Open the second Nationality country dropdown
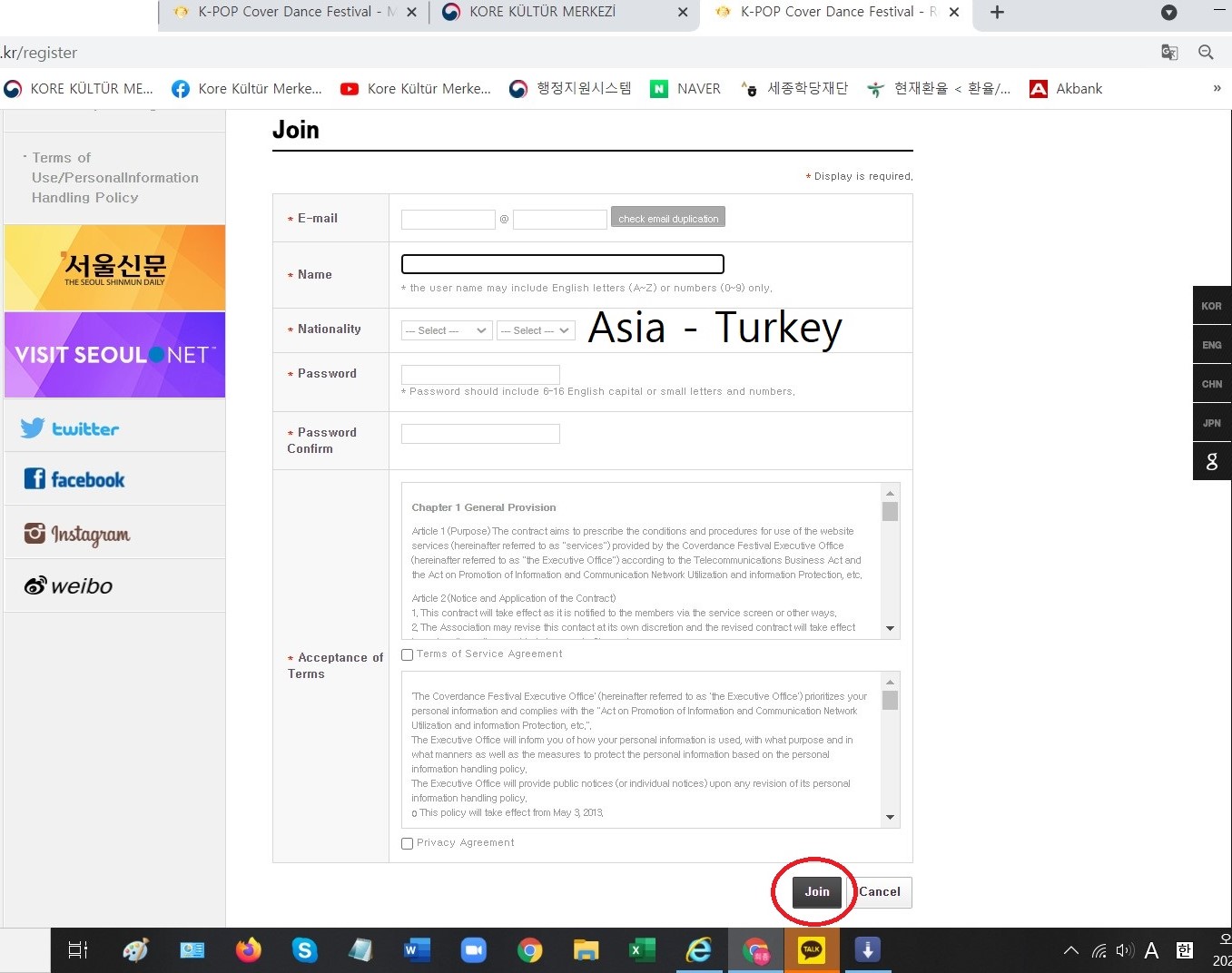The image size is (1232, 973). point(537,330)
